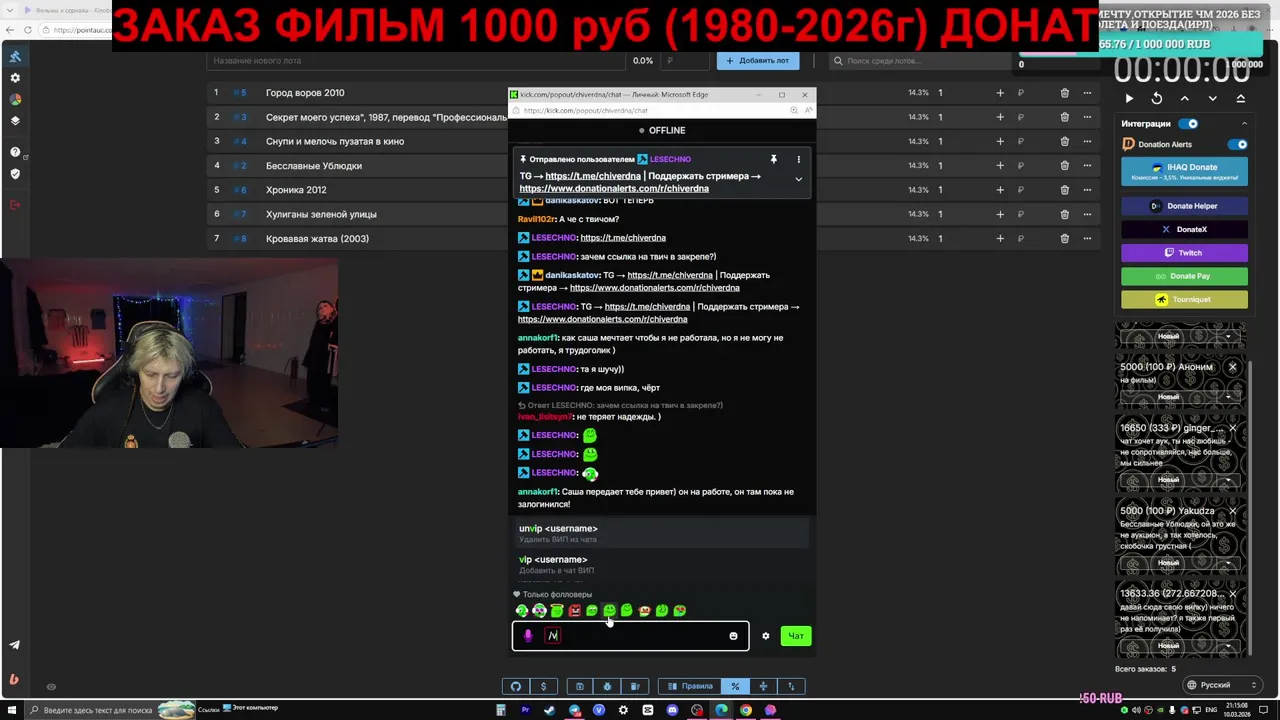
Task: Connect Donate Pay integration
Action: click(1184, 276)
